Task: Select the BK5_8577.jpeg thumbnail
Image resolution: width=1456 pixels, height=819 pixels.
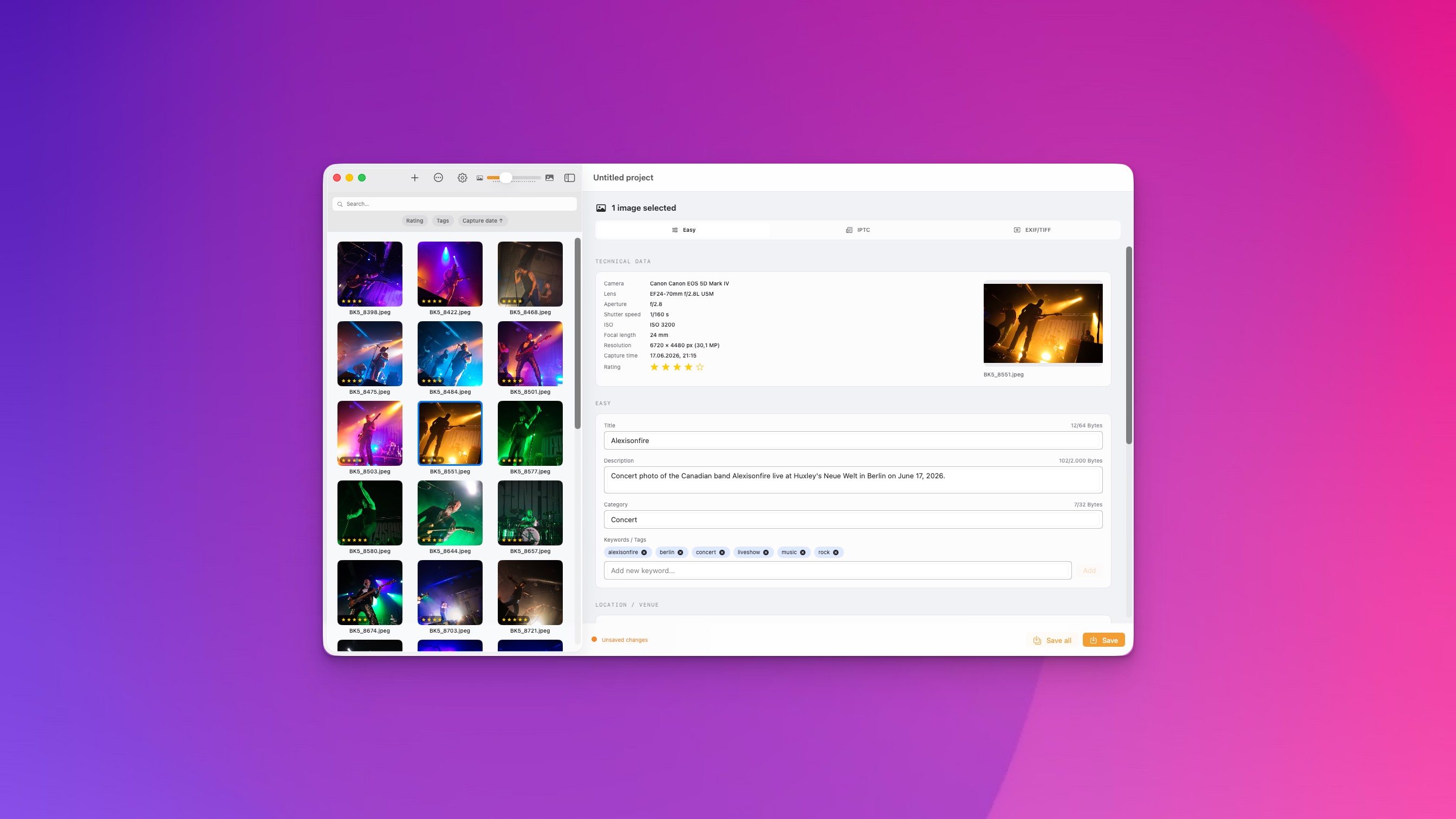Action: coord(530,433)
